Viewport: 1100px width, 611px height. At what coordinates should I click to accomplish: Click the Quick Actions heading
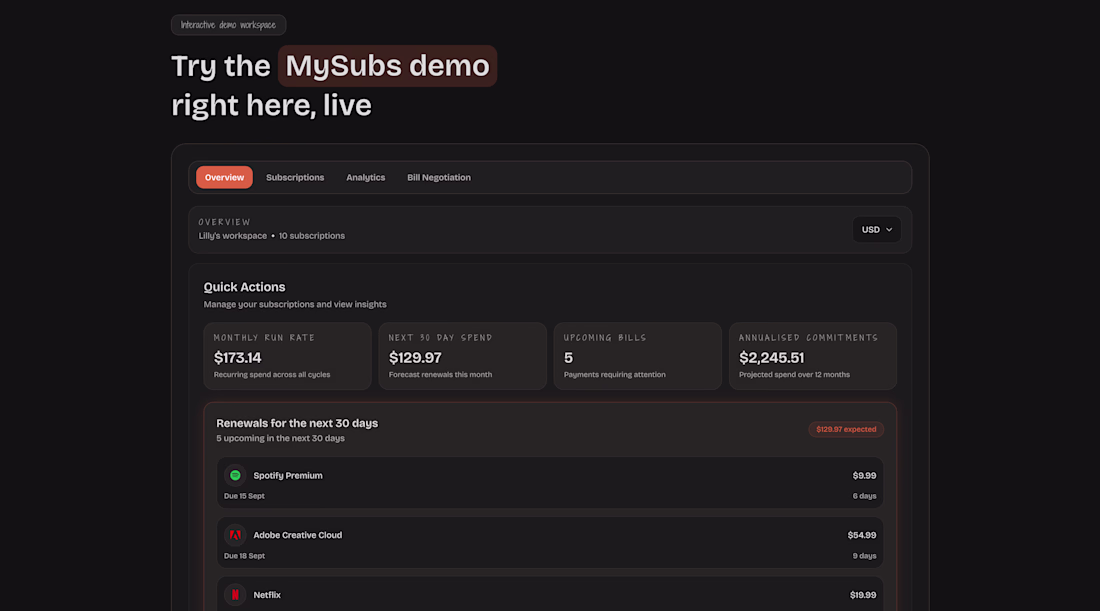(244, 287)
